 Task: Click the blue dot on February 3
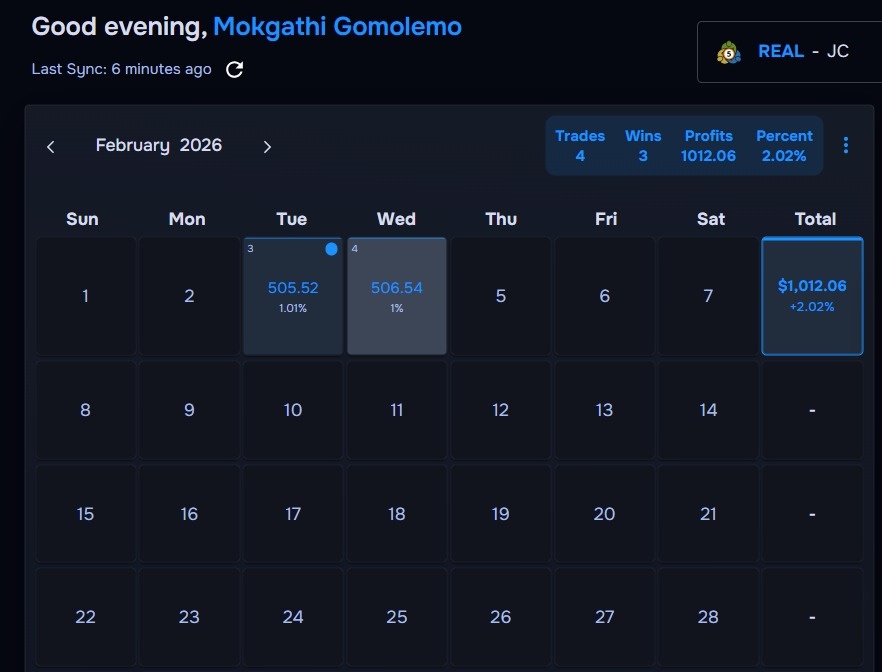tap(331, 249)
